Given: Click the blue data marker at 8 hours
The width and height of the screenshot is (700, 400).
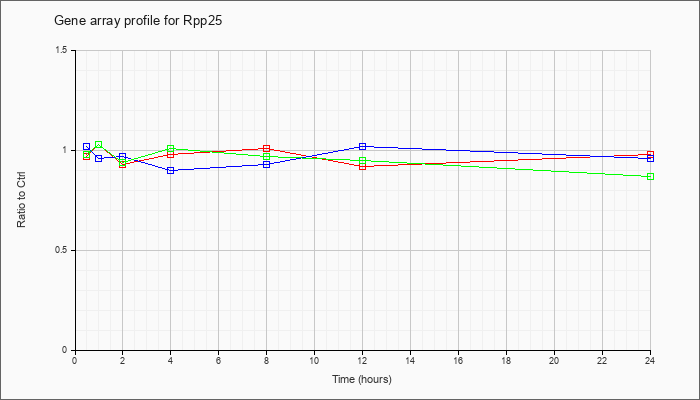Looking at the screenshot, I should (267, 164).
